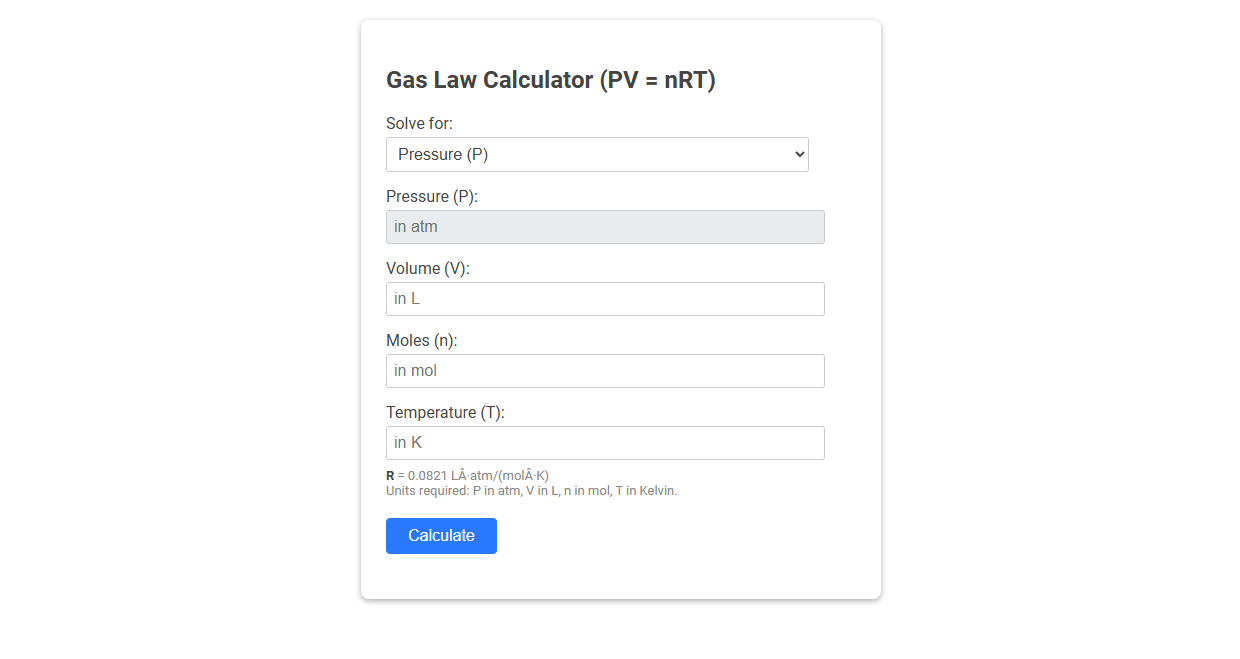
Task: Run the gas law calculation
Action: (x=441, y=535)
